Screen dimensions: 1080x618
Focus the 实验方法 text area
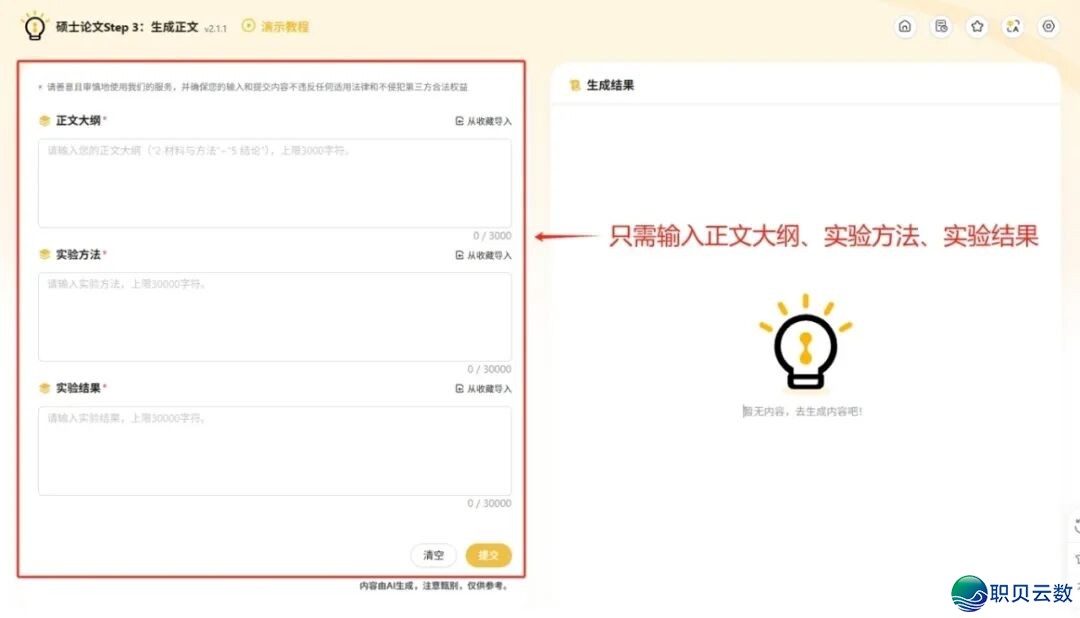coord(275,317)
